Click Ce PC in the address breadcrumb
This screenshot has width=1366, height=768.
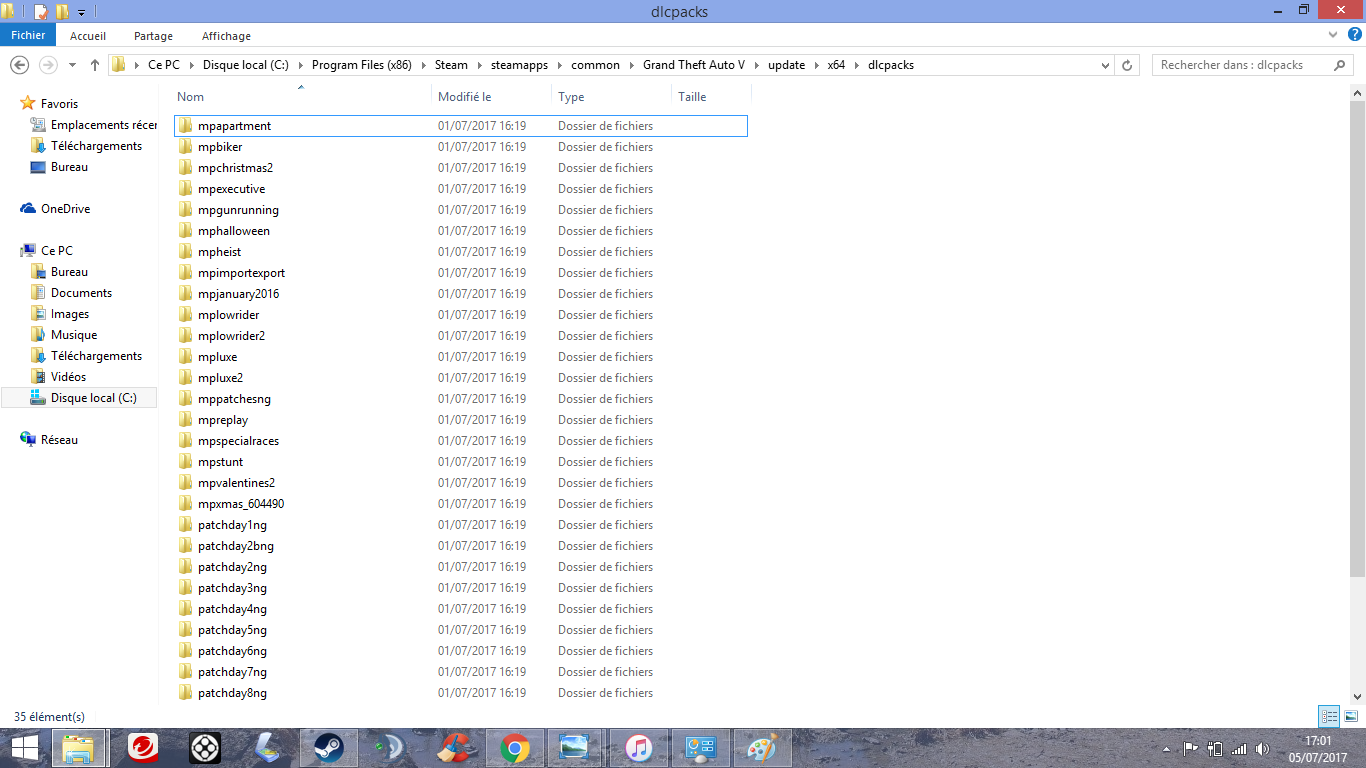[164, 65]
